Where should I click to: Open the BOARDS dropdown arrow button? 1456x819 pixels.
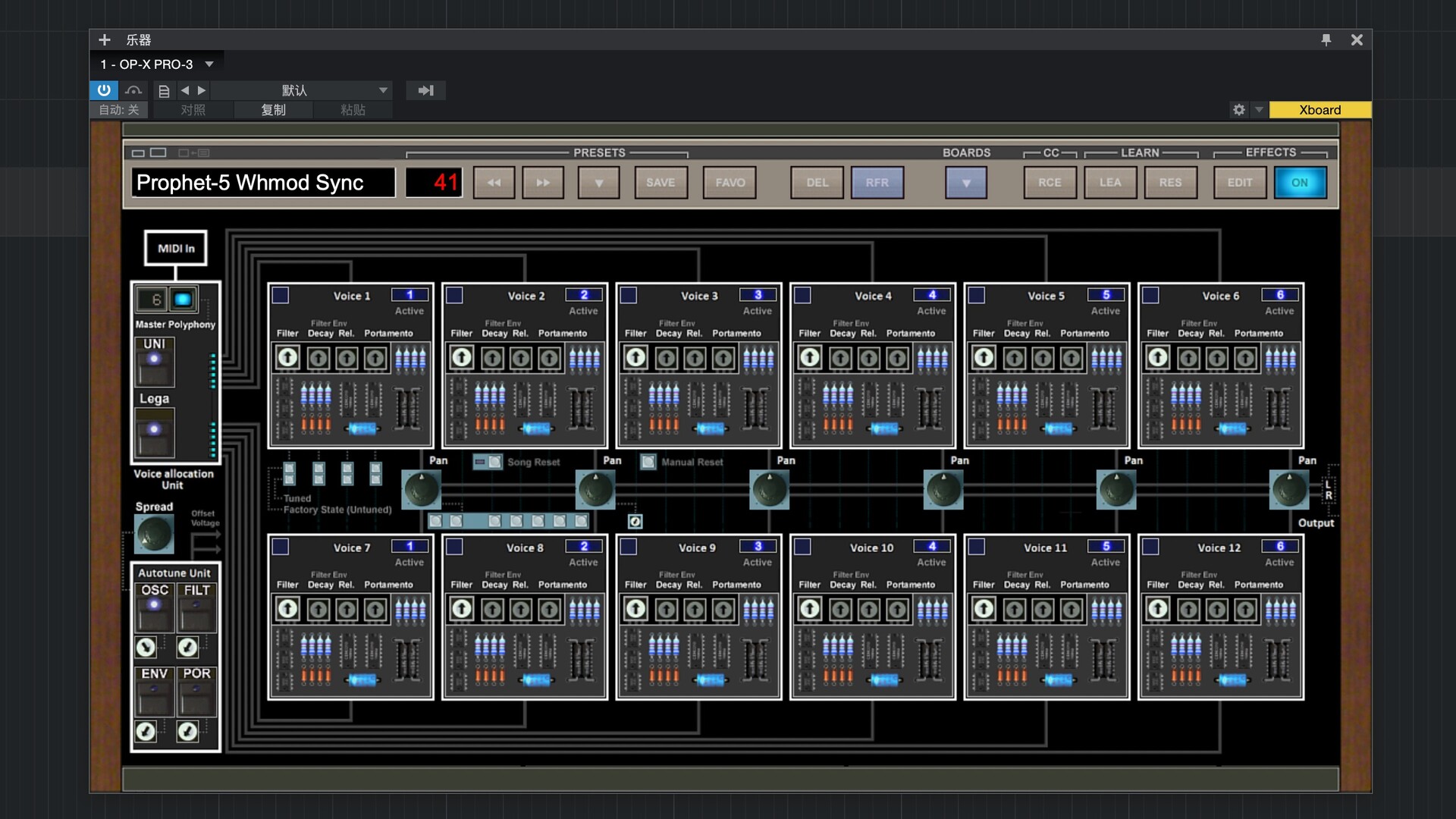pyautogui.click(x=965, y=183)
